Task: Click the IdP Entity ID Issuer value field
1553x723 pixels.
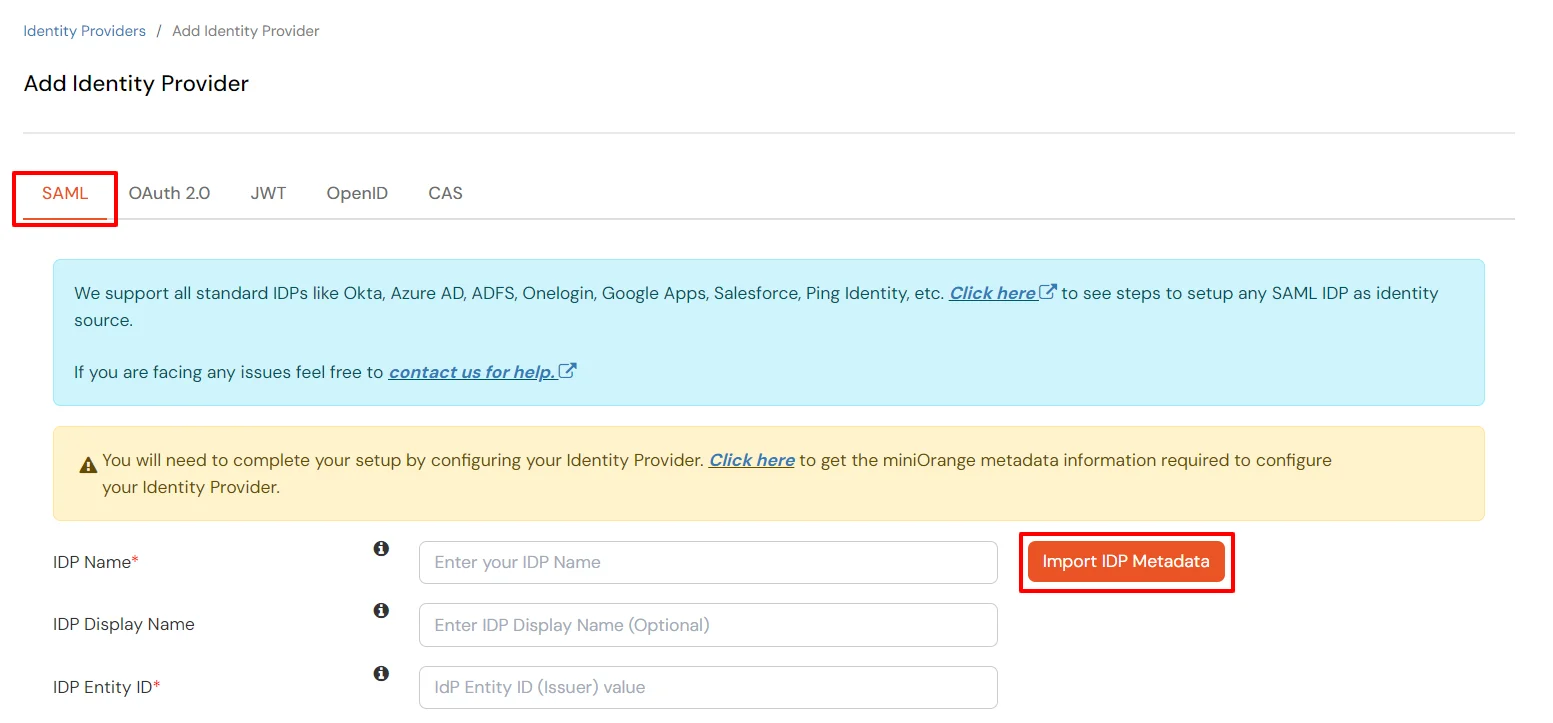Action: [707, 687]
